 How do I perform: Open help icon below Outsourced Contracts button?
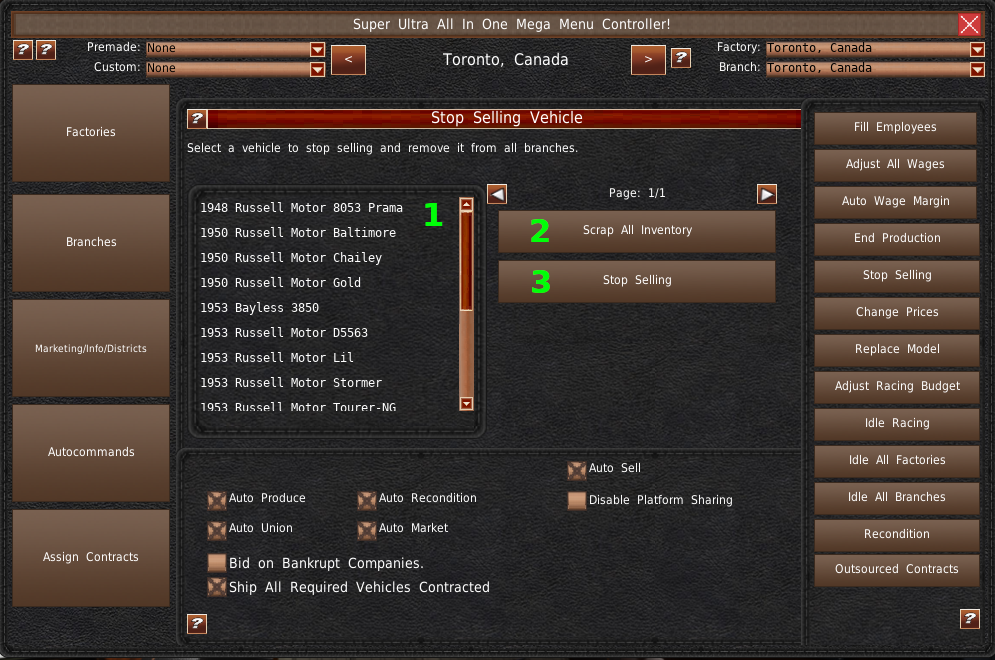[970, 619]
